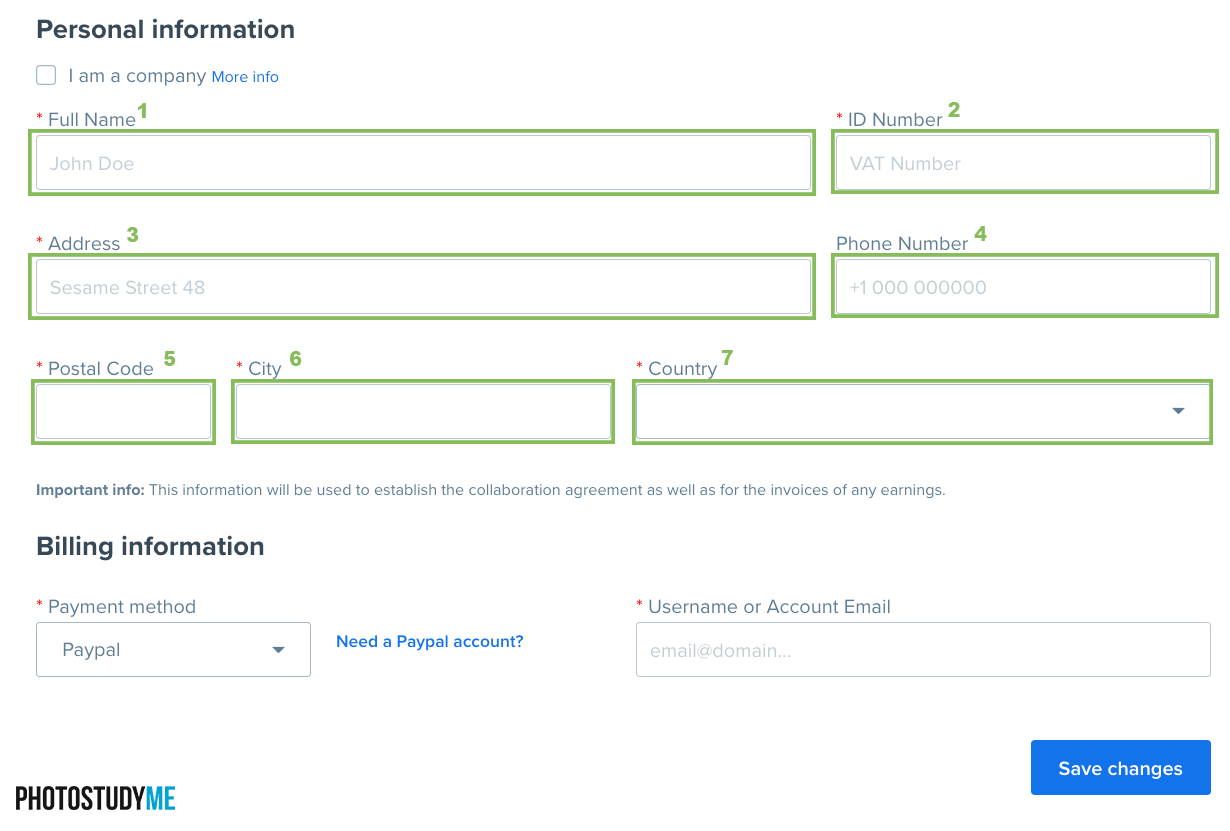The image size is (1230, 831).
Task: Select the Address field with Sesame Street placeholder
Action: [423, 287]
